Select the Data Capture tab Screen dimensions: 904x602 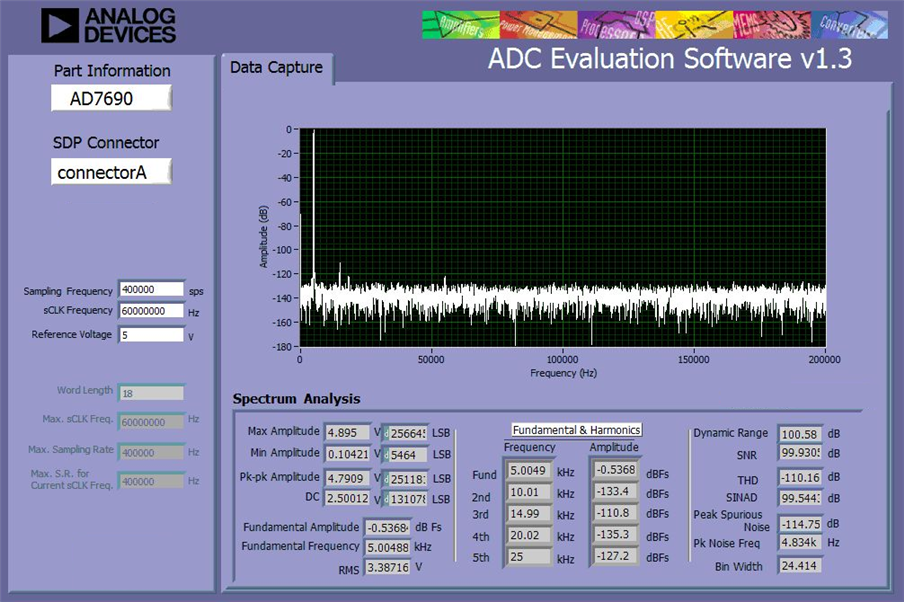tap(276, 68)
